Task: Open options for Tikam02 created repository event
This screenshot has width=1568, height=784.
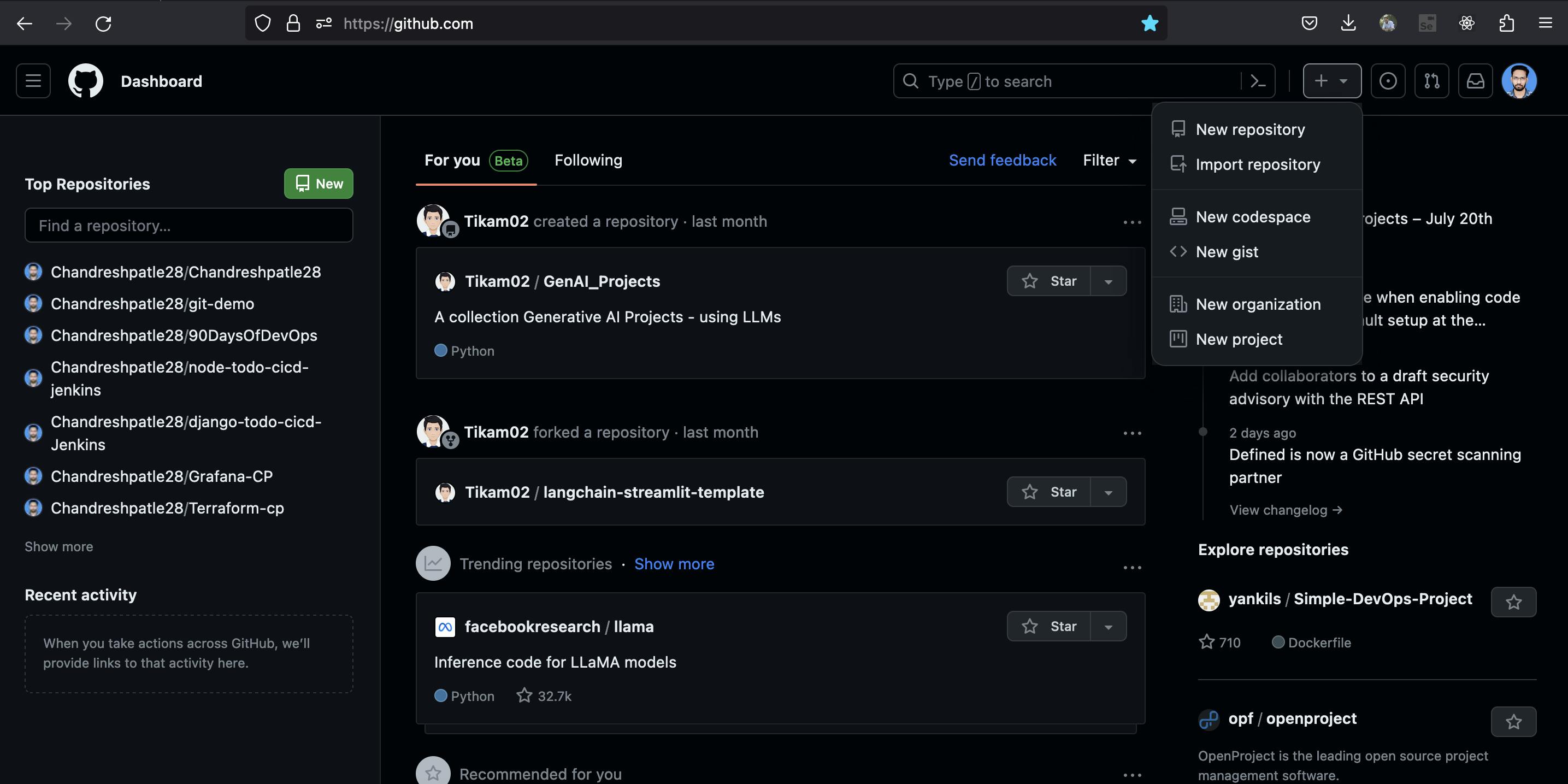Action: click(x=1132, y=222)
